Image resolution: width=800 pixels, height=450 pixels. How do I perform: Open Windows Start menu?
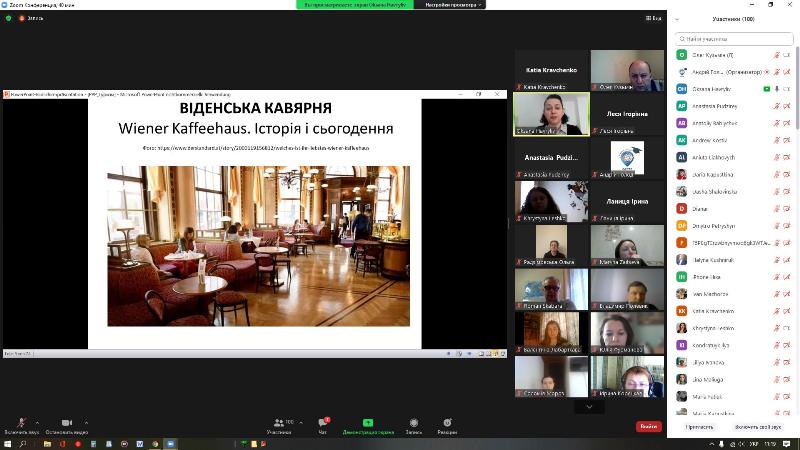[7, 444]
